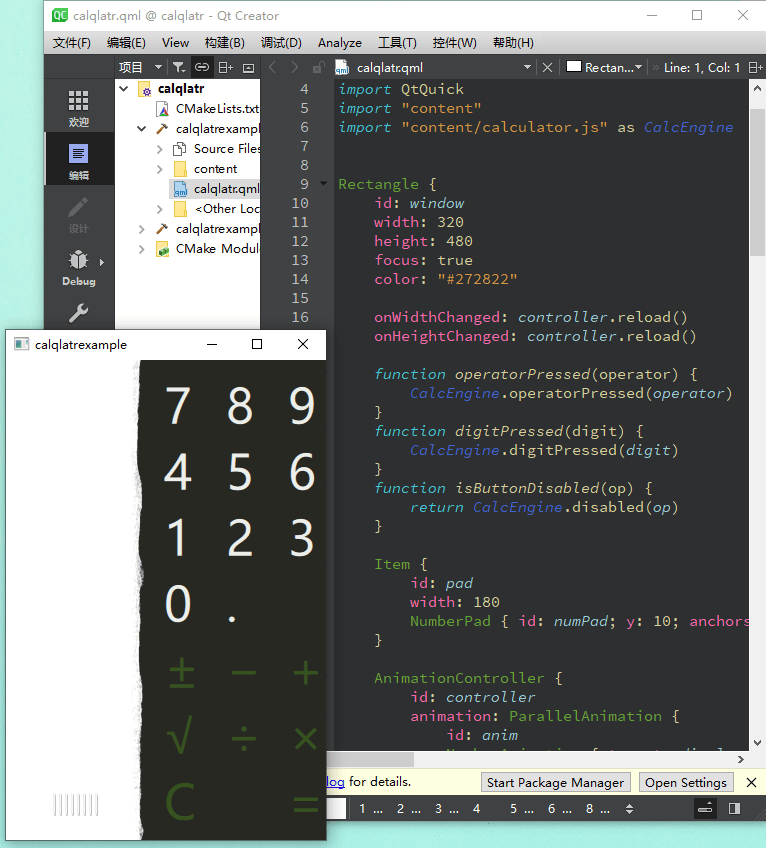Expand the CMake Modules node
766x848 pixels.
point(142,249)
